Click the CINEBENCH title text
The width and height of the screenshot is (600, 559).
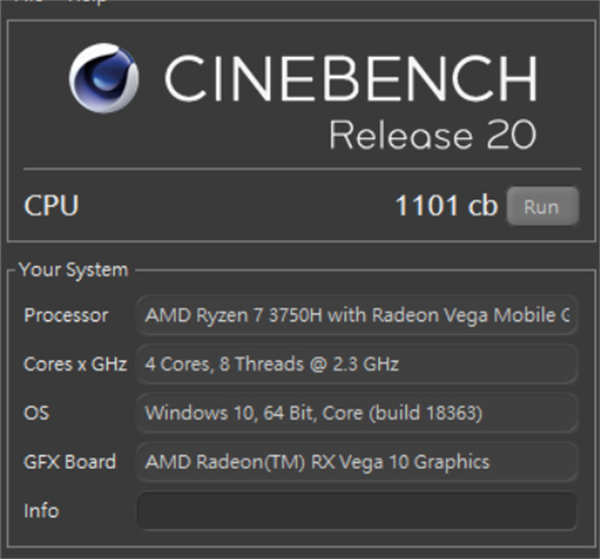pos(351,78)
